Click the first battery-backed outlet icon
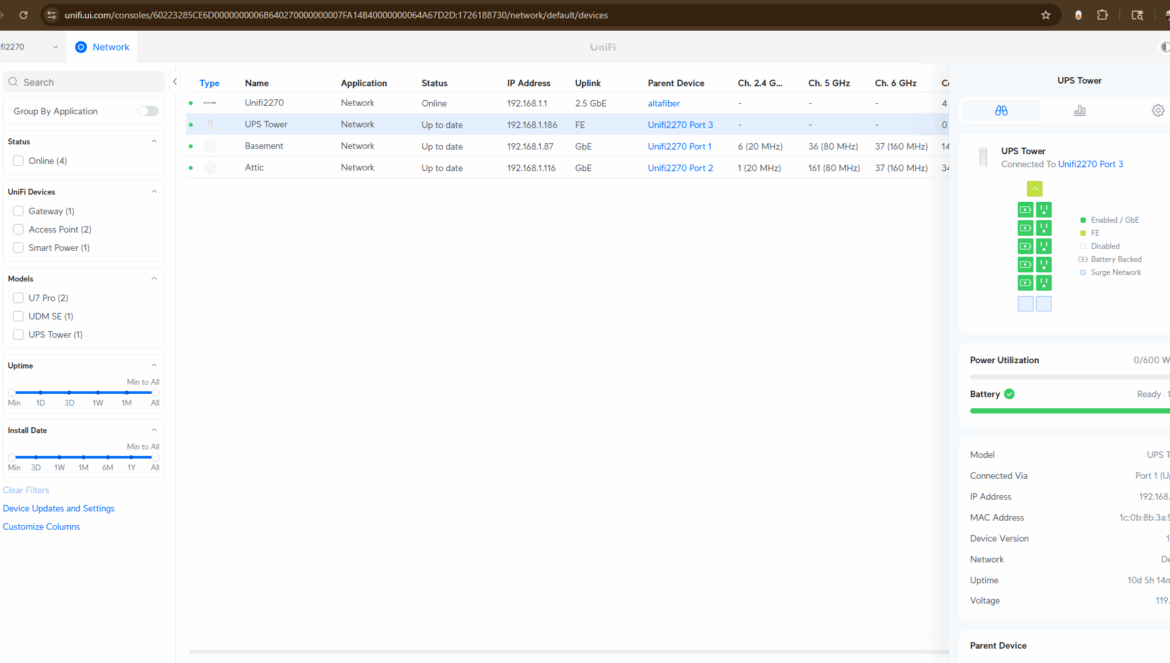Screen dimensions: 1170x663 click(1025, 210)
